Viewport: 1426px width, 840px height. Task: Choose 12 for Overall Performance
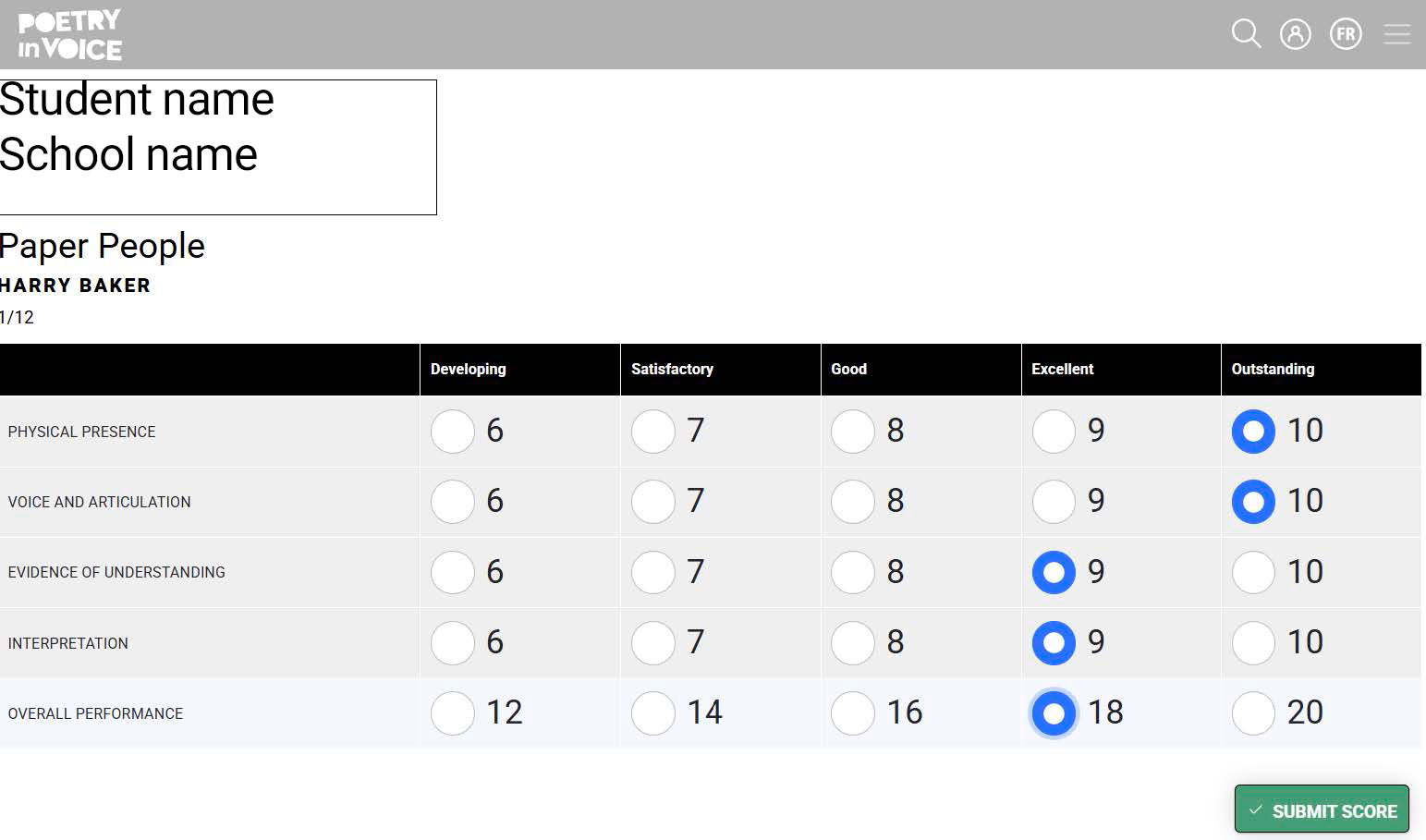[453, 713]
